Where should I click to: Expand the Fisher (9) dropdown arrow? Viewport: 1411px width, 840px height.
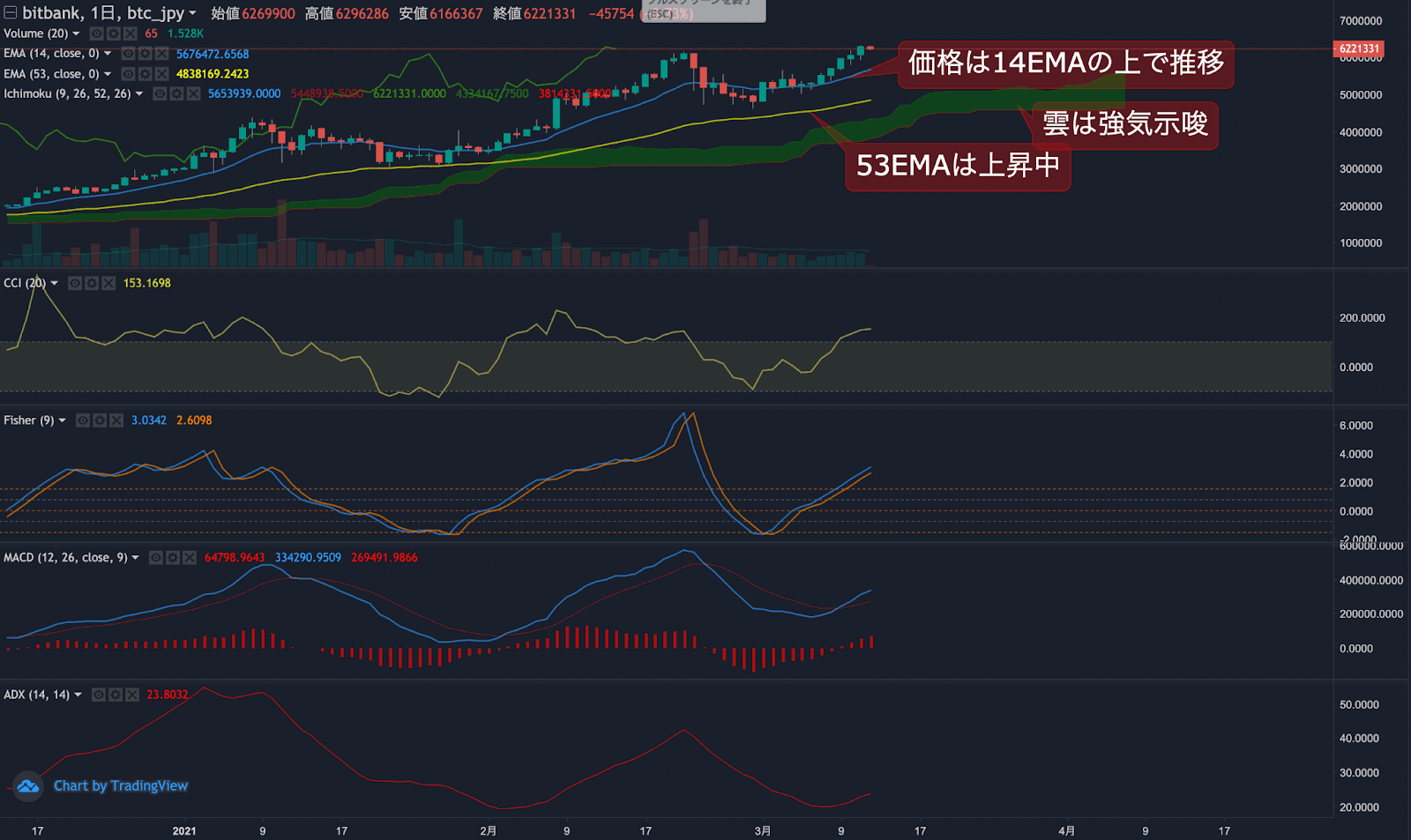click(62, 420)
